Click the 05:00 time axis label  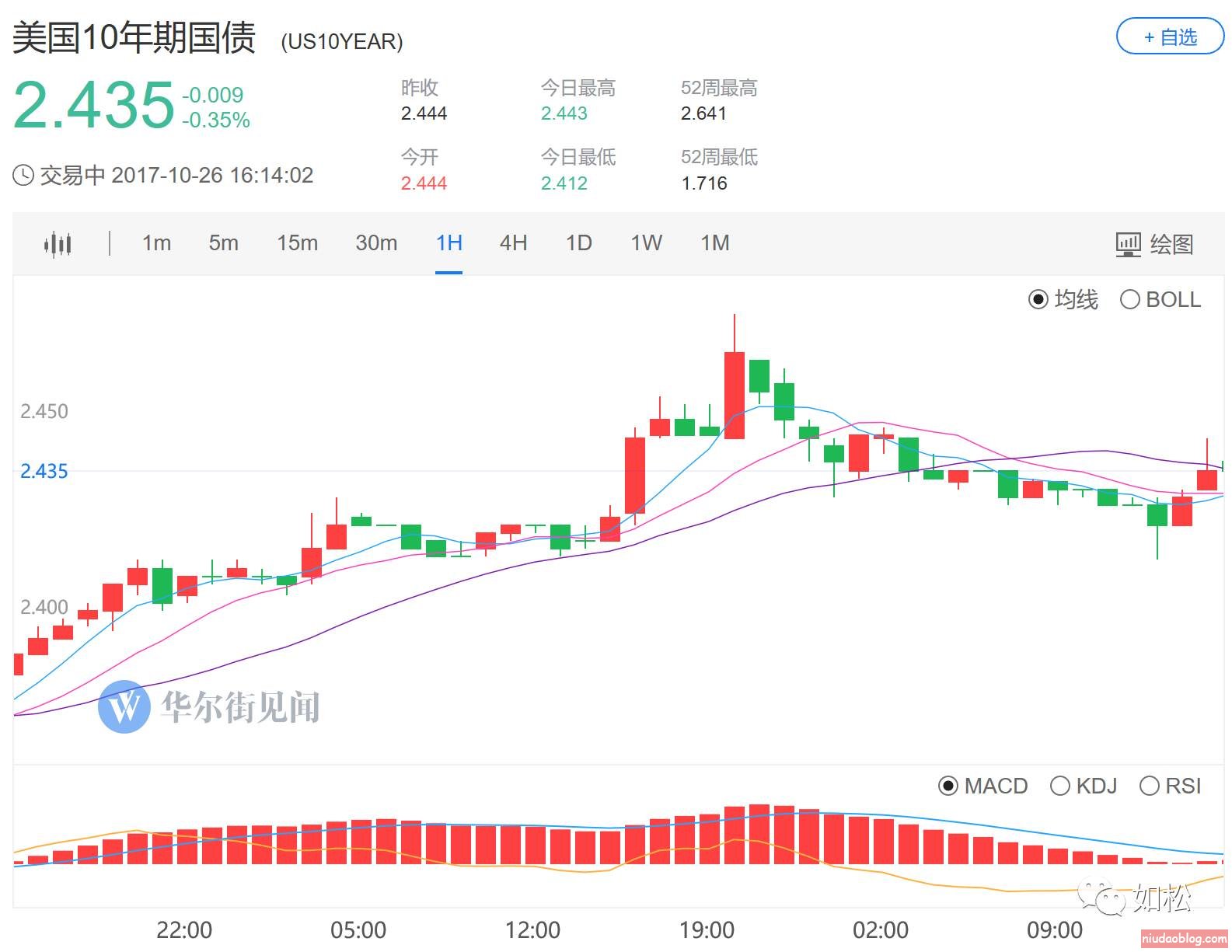click(358, 929)
